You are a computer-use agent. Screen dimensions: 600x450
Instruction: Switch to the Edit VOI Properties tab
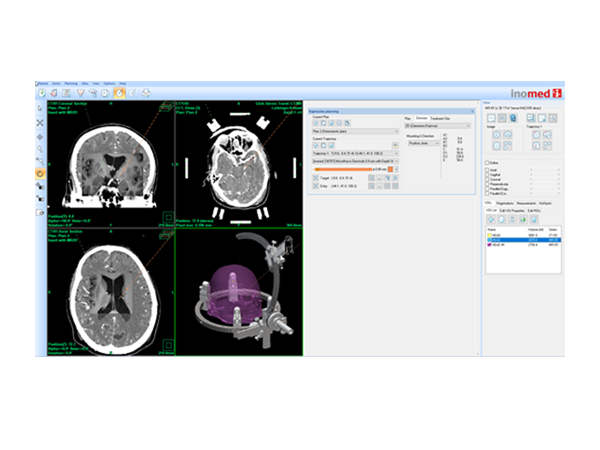point(512,211)
